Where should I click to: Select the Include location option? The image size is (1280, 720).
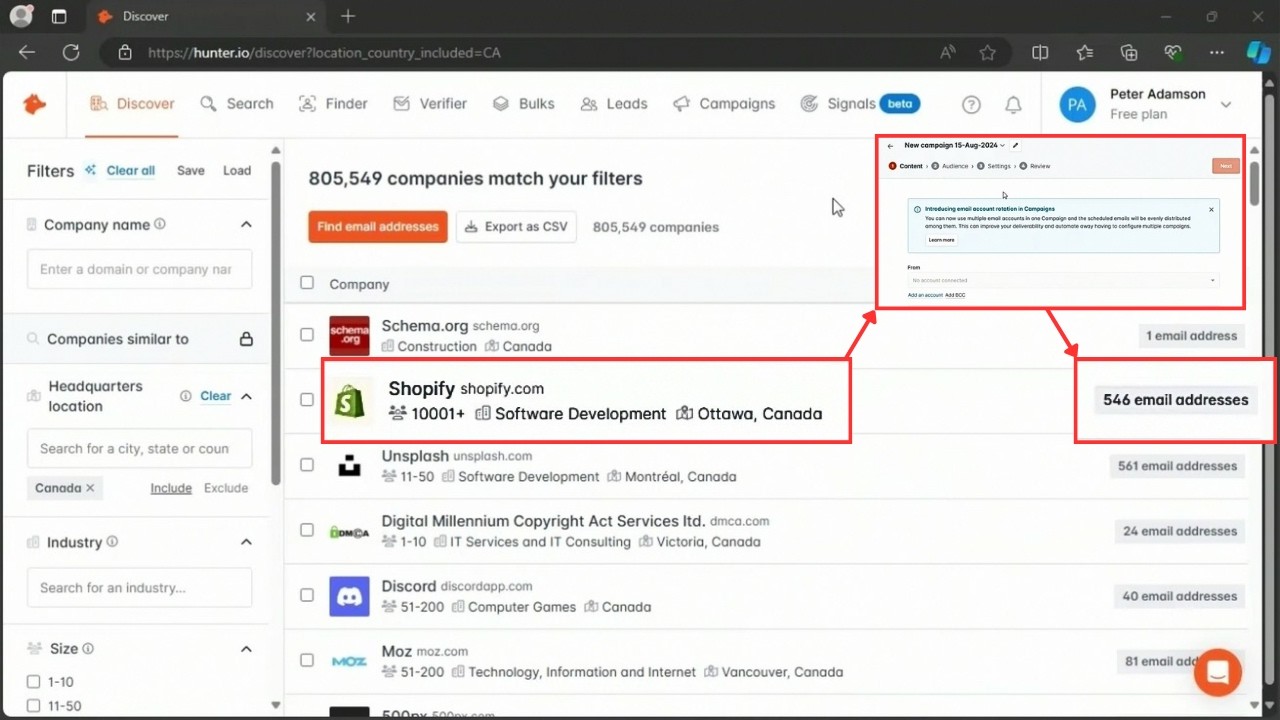171,488
